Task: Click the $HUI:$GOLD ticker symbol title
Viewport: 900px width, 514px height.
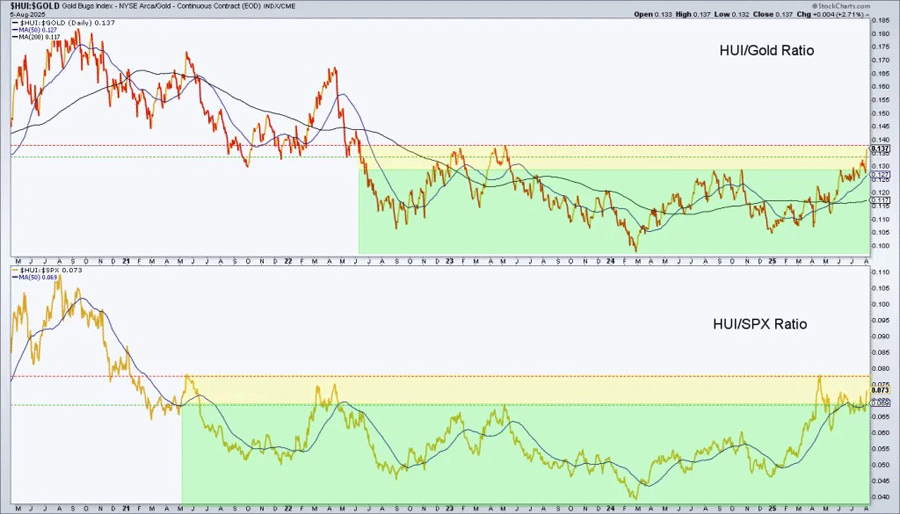Action: [33, 7]
